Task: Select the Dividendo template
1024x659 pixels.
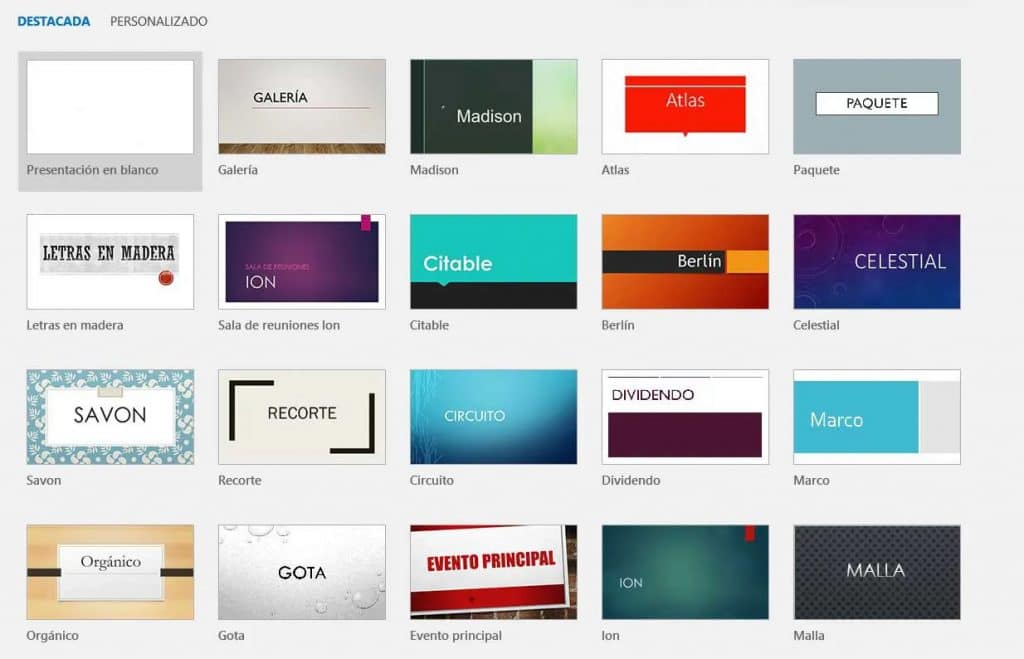Action: coord(684,416)
